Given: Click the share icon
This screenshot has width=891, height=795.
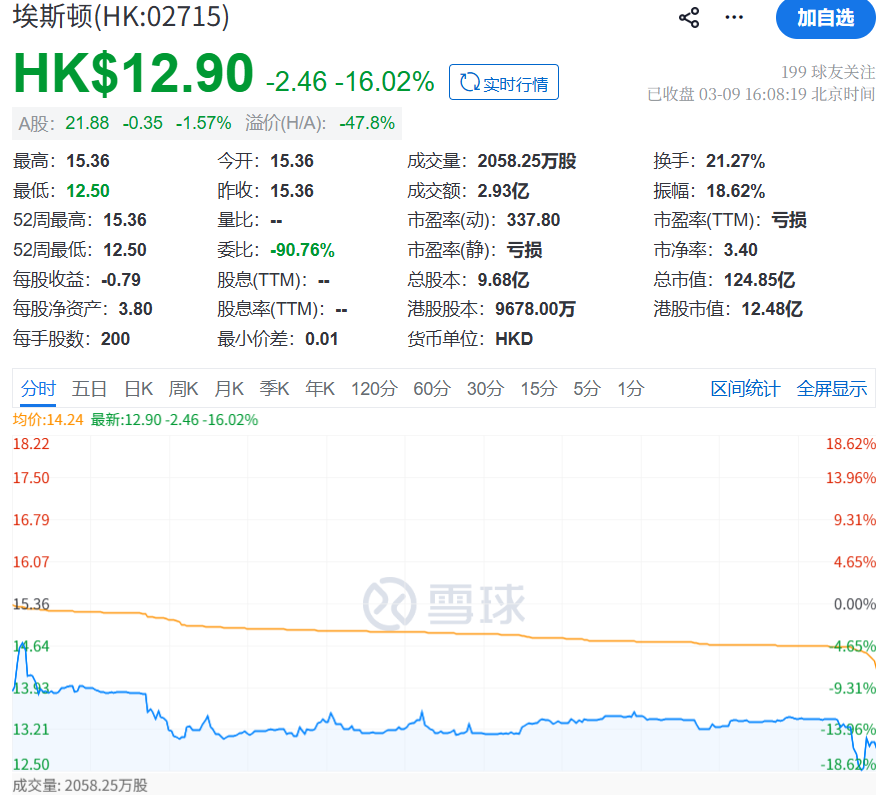Looking at the screenshot, I should 689,18.
